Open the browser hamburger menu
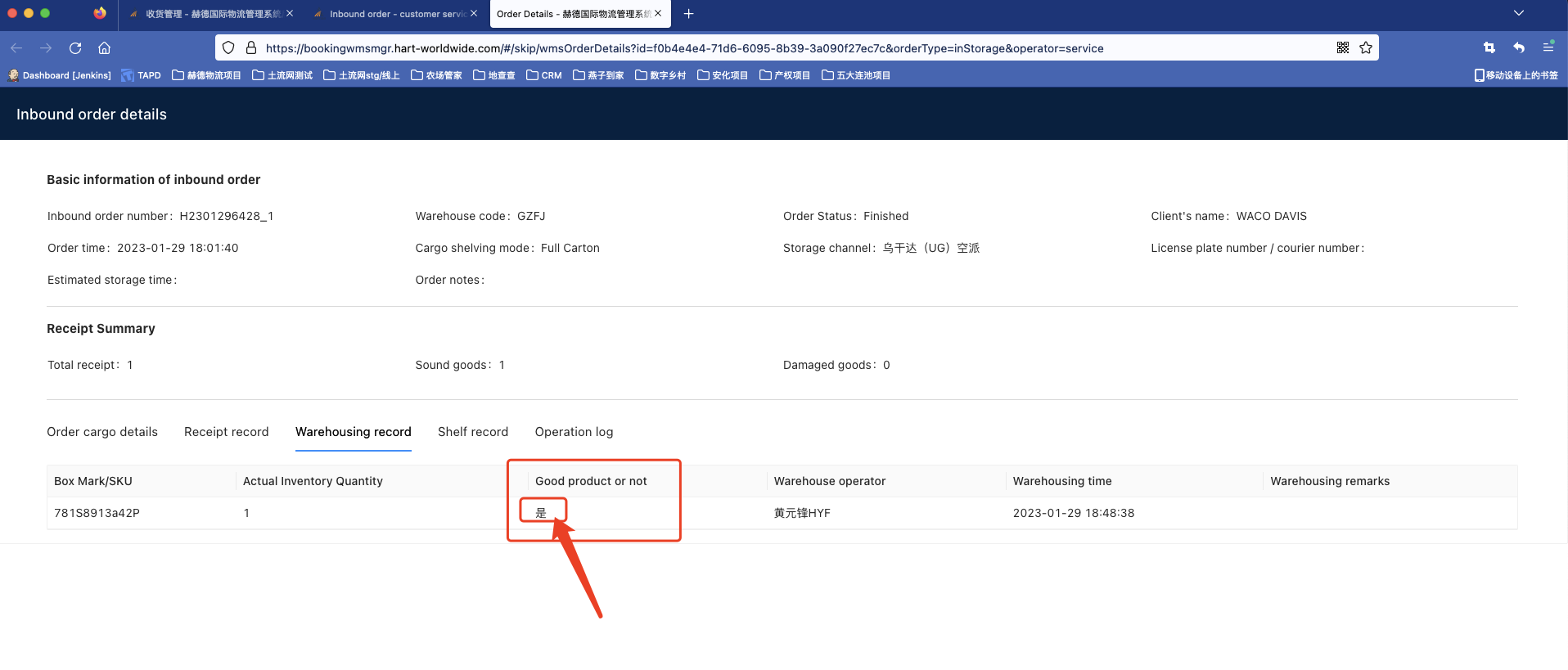1568x670 pixels. (x=1548, y=47)
